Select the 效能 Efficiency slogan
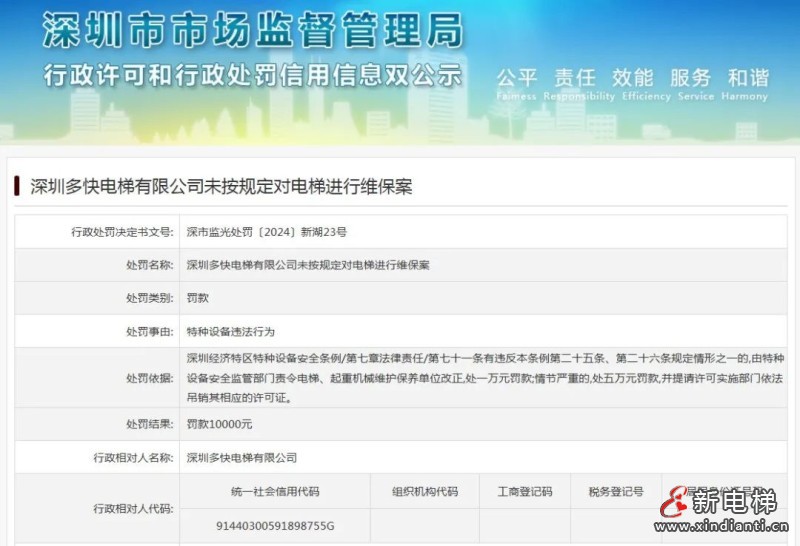Viewport: 800px width, 546px height. tap(632, 78)
